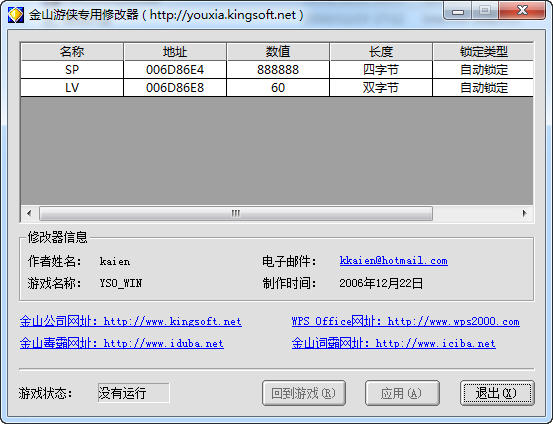This screenshot has width=553, height=424.
Task: Click the 地址 column header
Action: click(x=175, y=52)
